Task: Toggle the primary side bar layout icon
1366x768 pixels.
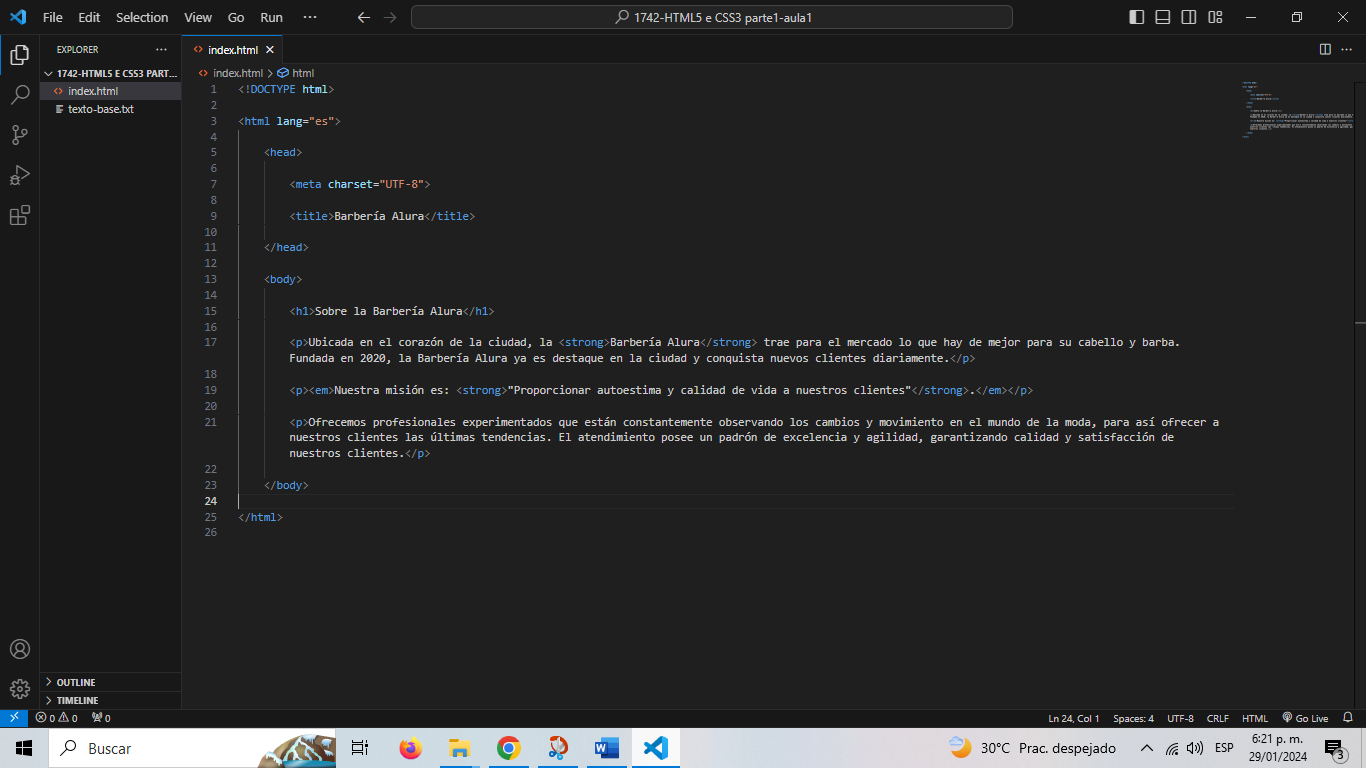Action: pyautogui.click(x=1137, y=17)
